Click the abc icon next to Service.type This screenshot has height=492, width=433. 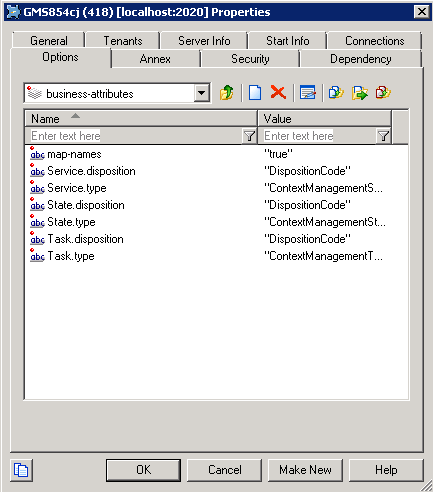tap(37, 188)
